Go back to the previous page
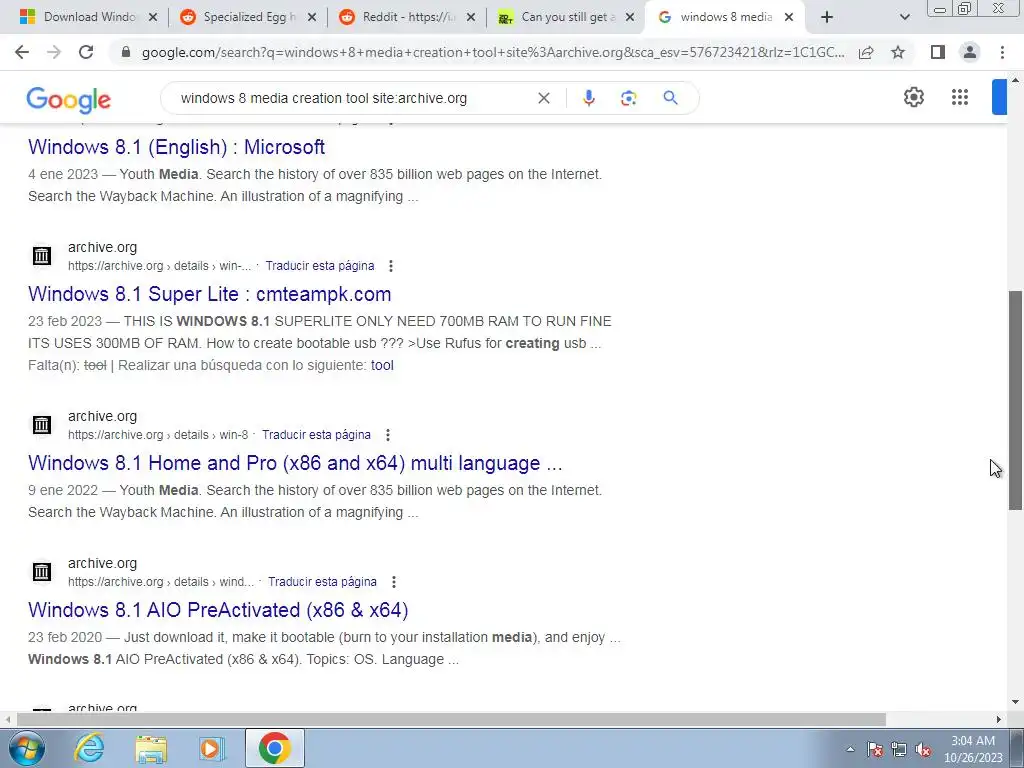Image resolution: width=1024 pixels, height=768 pixels. [x=22, y=52]
